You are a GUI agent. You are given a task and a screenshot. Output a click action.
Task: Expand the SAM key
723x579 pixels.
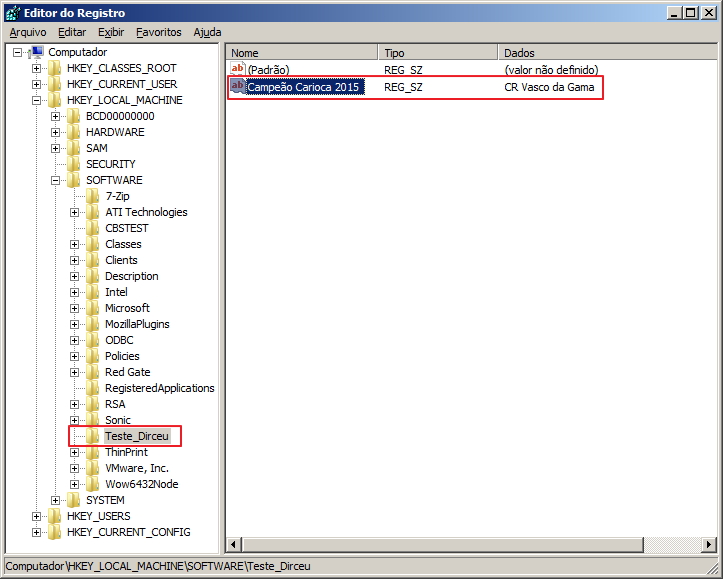tap(55, 148)
